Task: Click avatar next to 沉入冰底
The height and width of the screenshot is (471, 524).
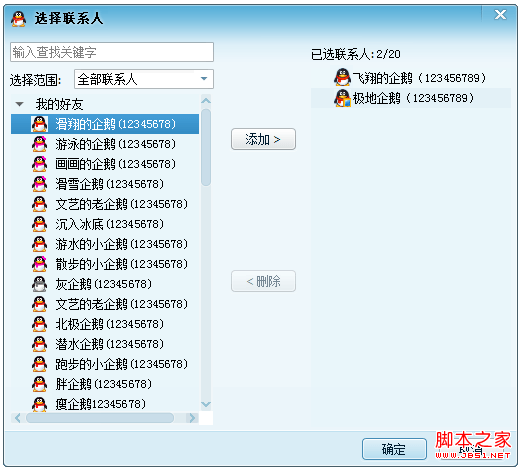Action: (39, 224)
